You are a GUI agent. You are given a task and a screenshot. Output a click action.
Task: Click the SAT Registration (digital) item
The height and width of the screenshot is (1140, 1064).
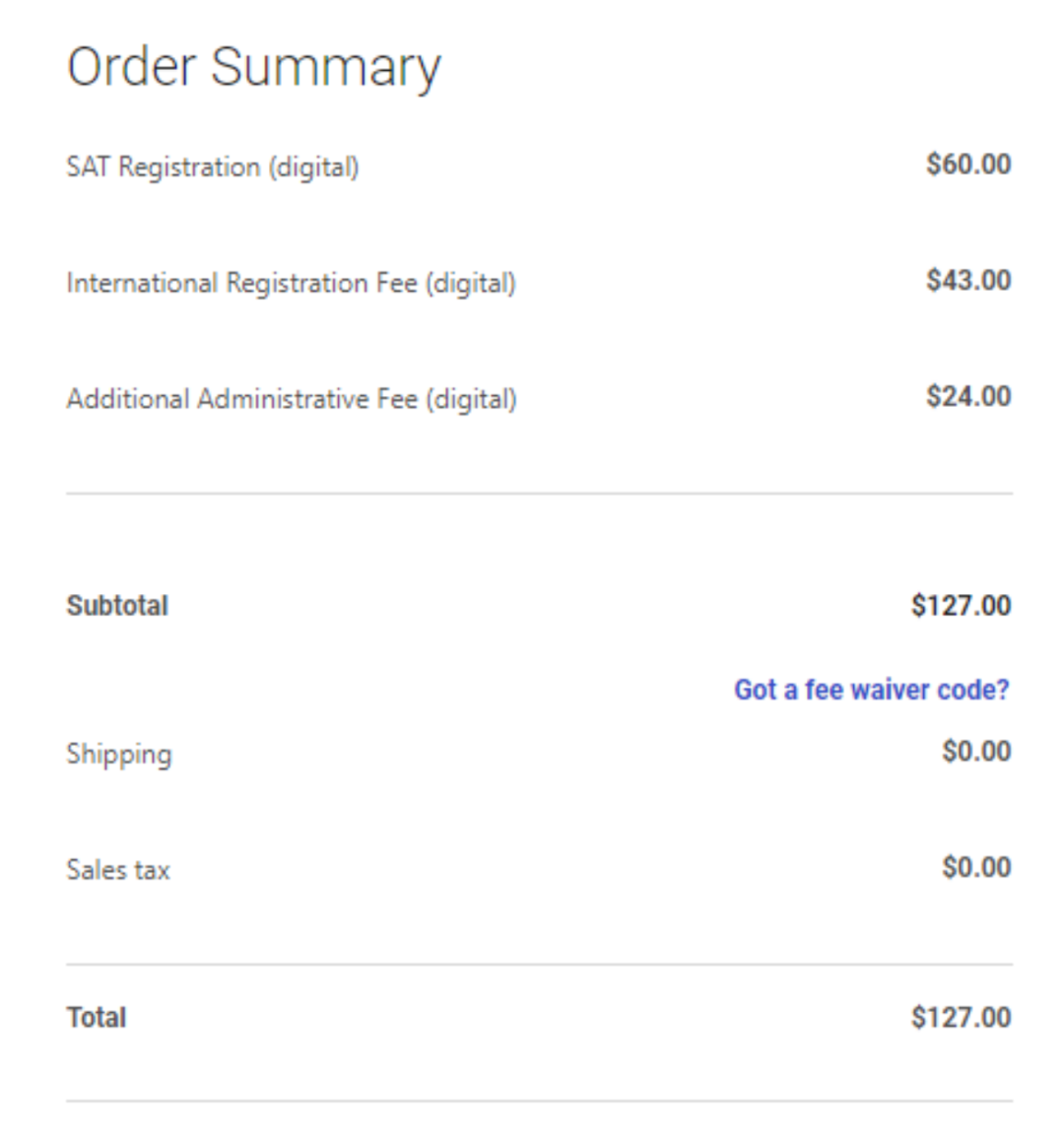point(212,168)
